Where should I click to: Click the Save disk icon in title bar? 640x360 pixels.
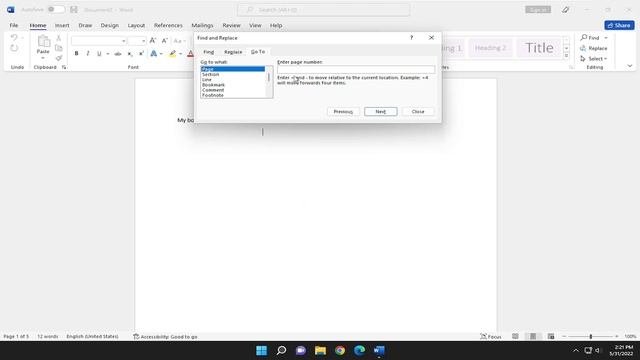click(x=73, y=9)
